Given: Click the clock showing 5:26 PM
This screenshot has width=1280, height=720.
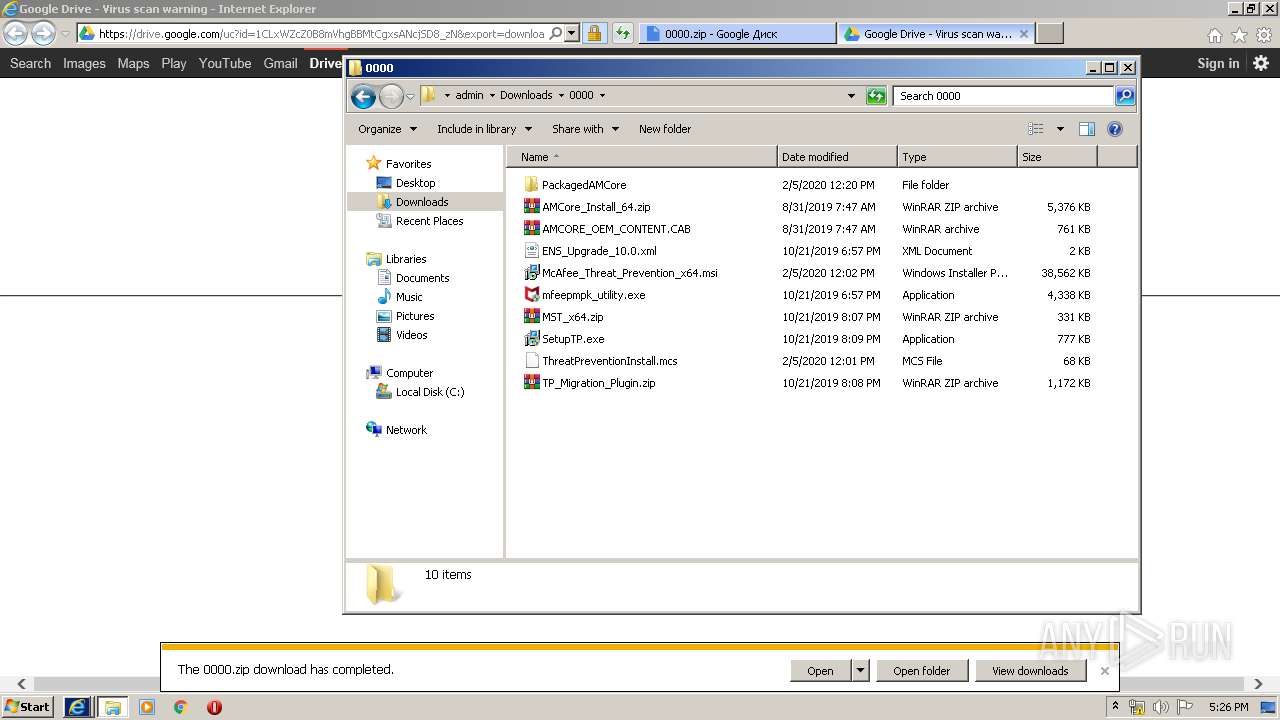Looking at the screenshot, I should [1228, 707].
